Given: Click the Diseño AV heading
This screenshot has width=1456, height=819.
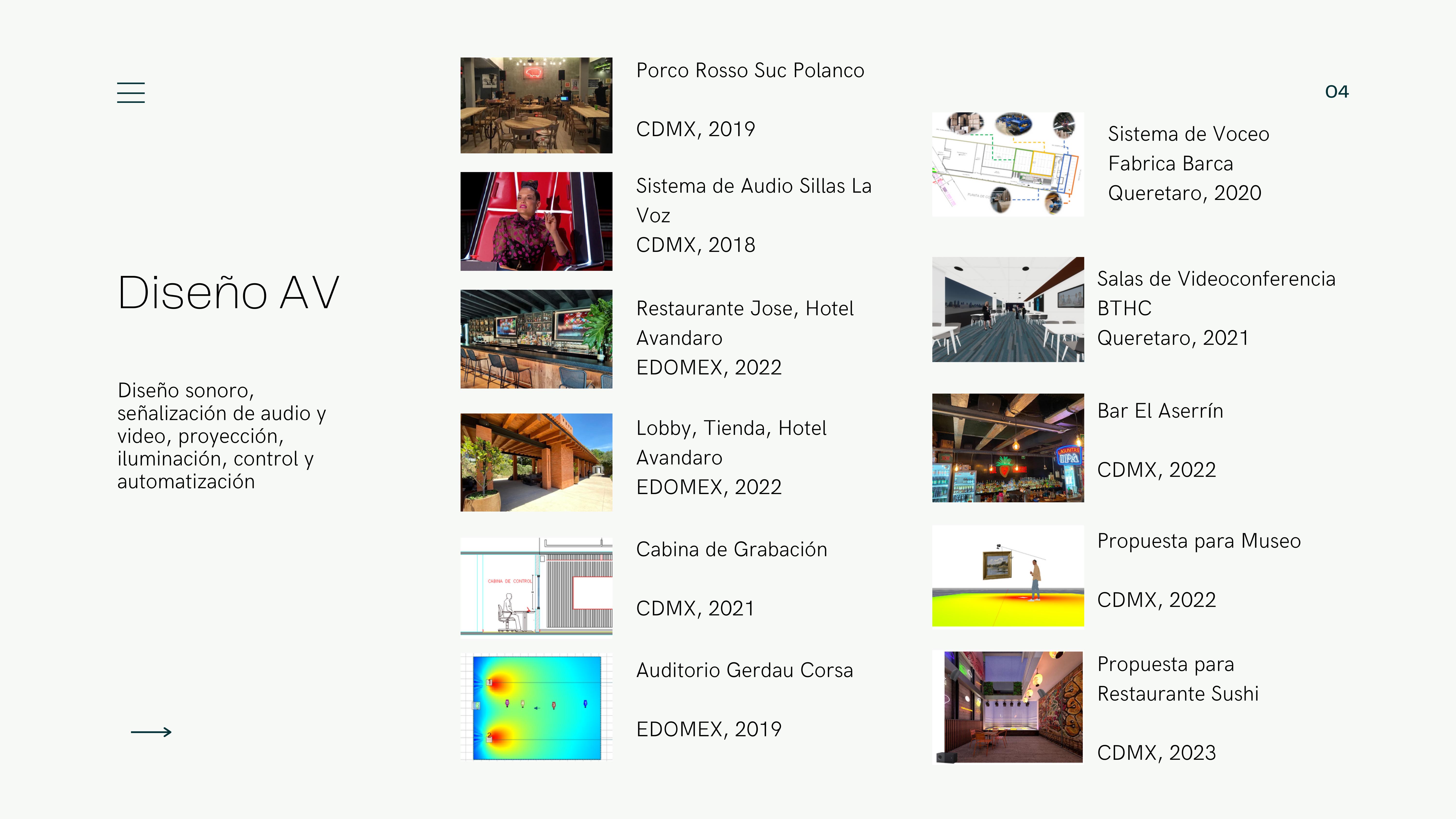Looking at the screenshot, I should coord(228,293).
